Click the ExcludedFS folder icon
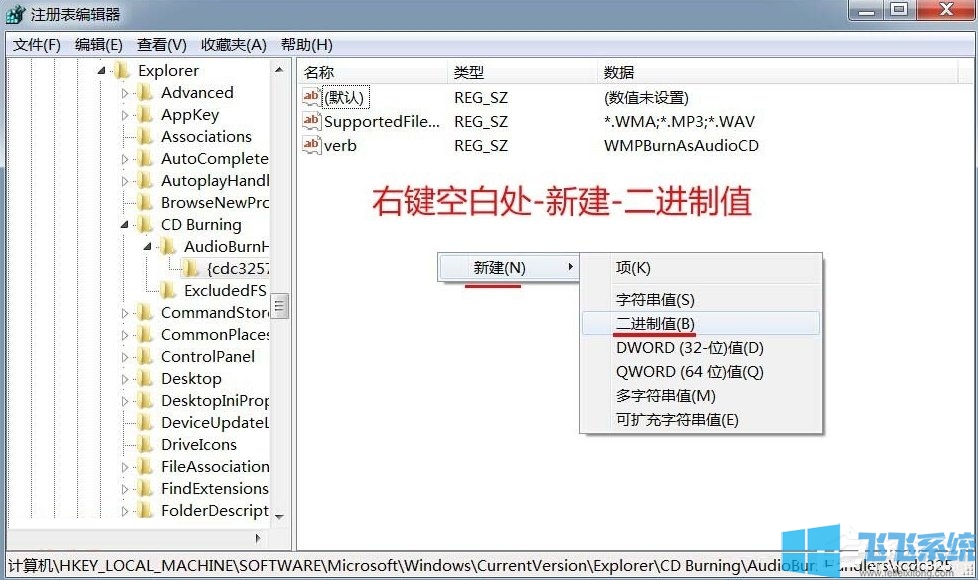This screenshot has height=580, width=978. click(165, 290)
